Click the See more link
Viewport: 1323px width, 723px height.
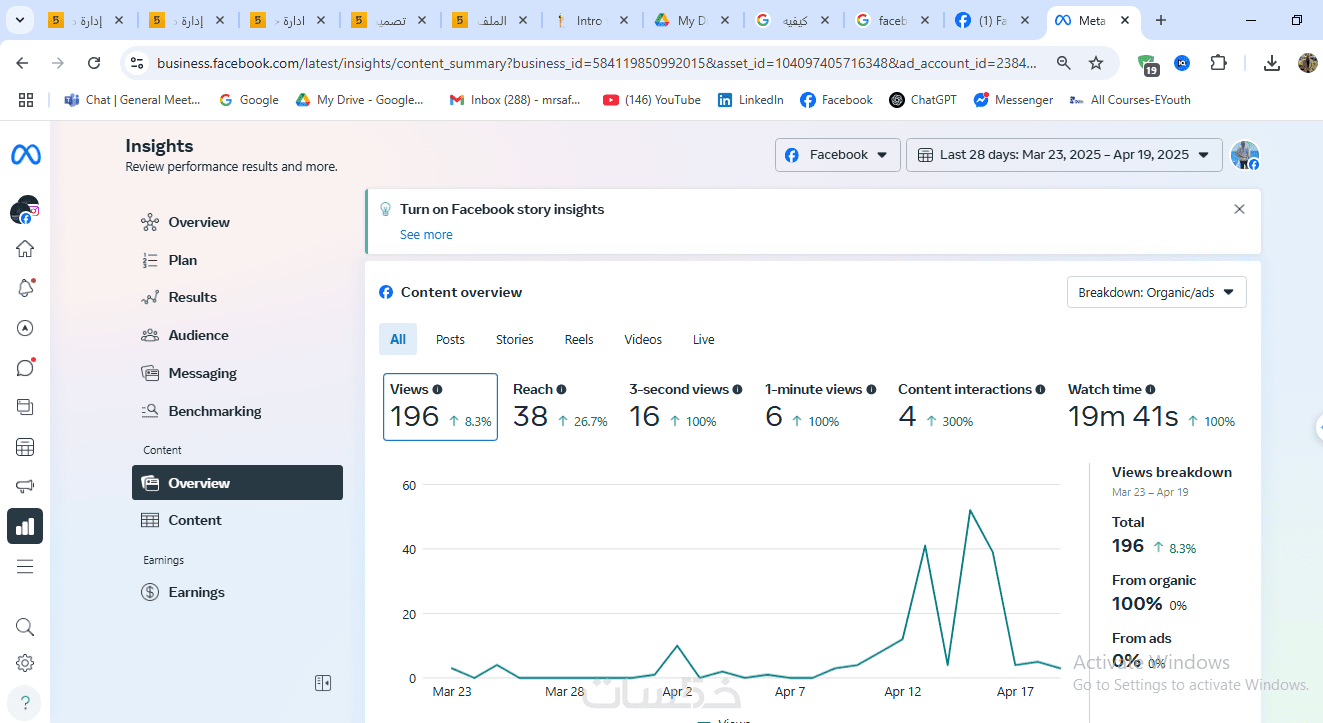pos(426,235)
